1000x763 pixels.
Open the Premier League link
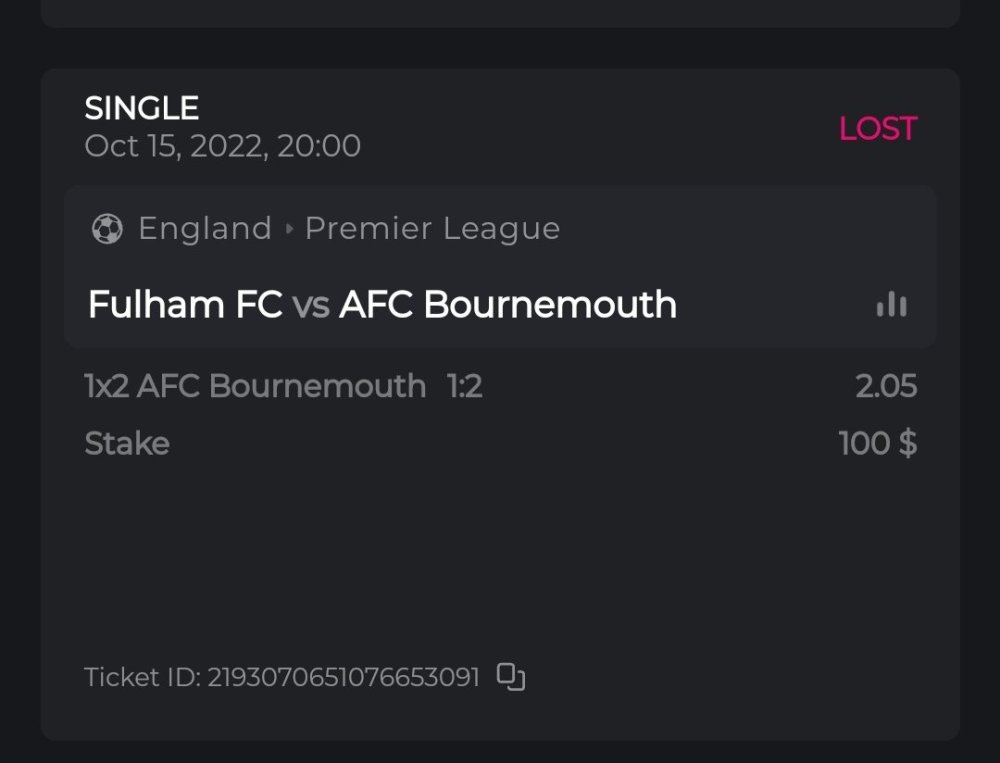pyautogui.click(x=432, y=229)
